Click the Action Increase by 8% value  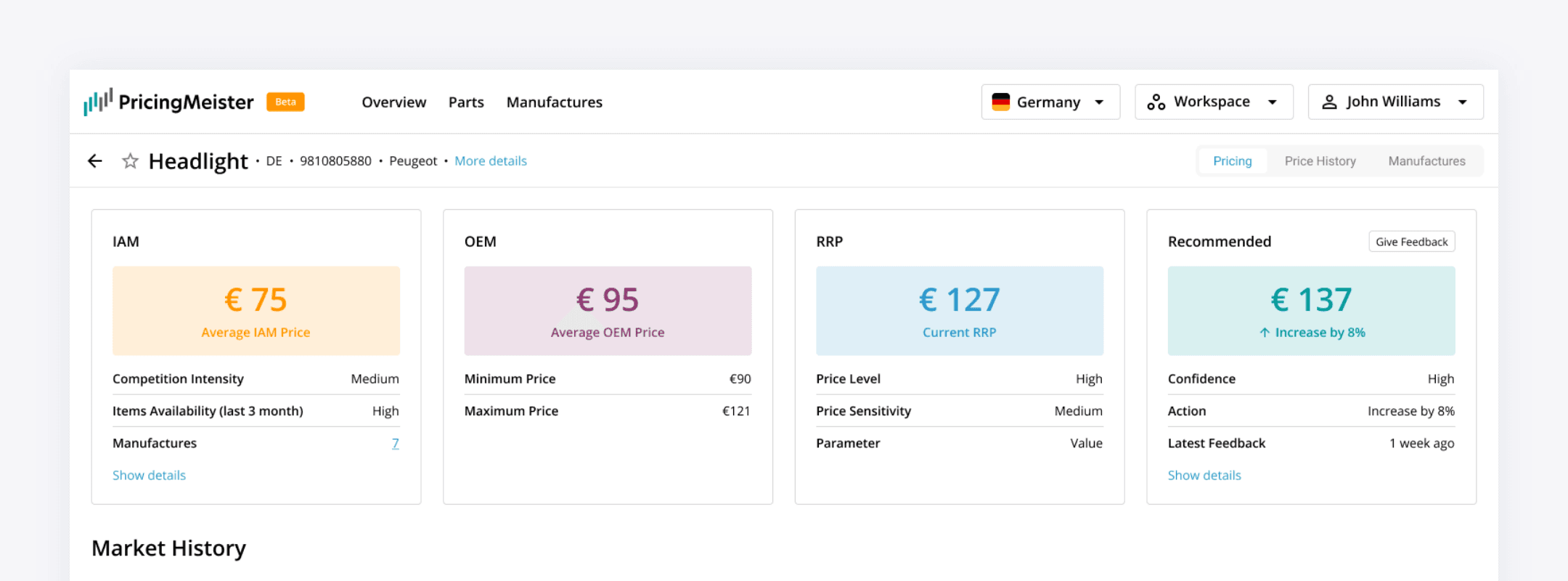pos(1411,411)
